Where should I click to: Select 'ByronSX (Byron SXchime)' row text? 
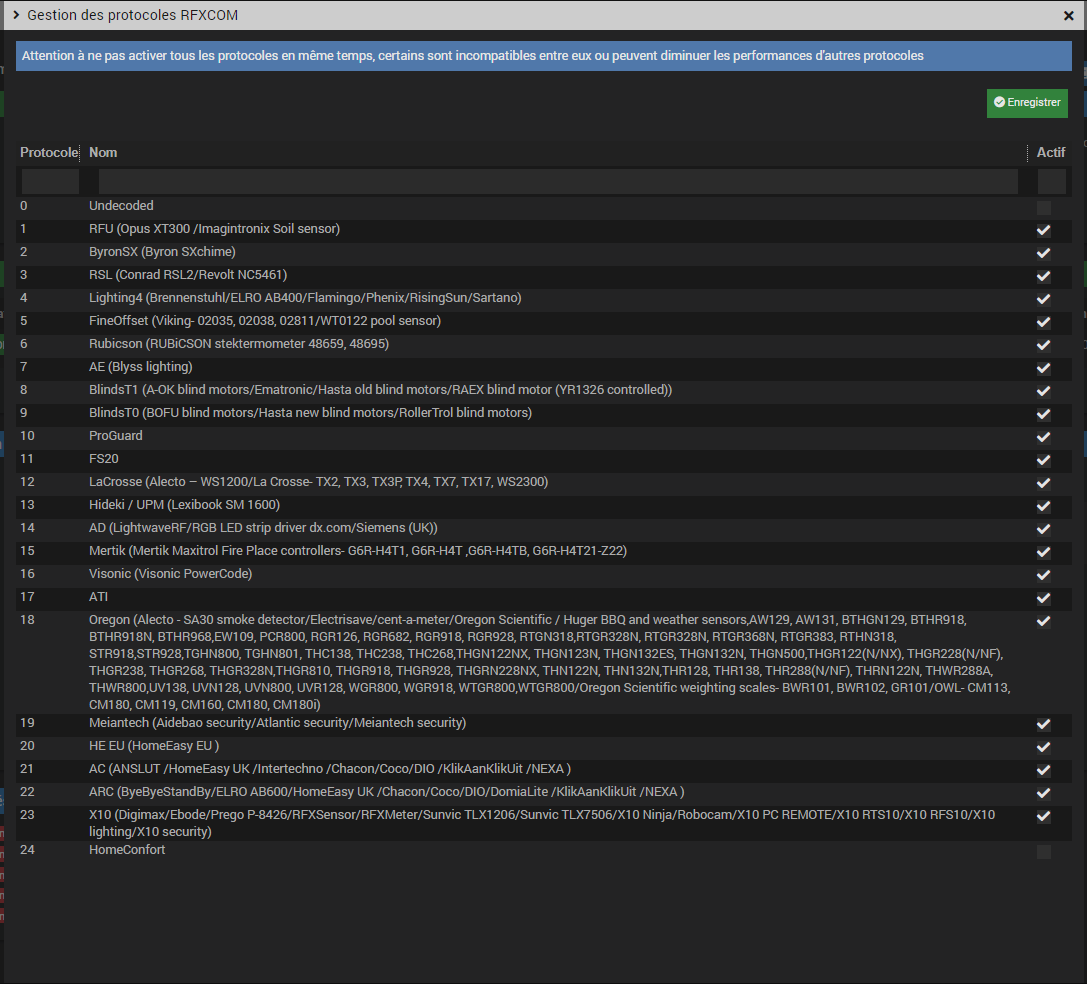pyautogui.click(x=162, y=252)
